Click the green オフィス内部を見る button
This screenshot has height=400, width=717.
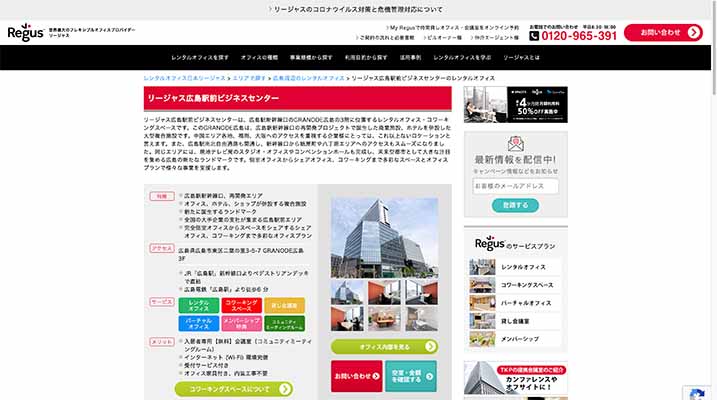click(384, 347)
